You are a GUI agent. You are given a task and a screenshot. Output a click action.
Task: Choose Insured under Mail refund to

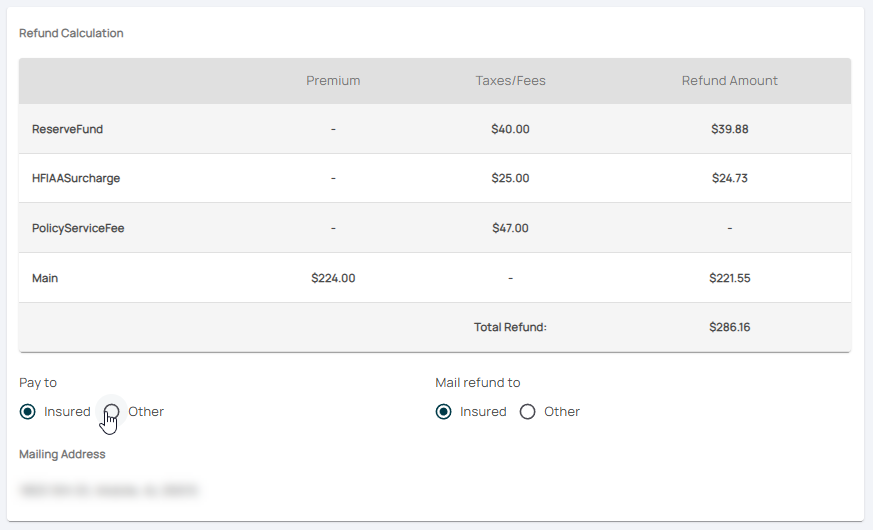point(444,412)
